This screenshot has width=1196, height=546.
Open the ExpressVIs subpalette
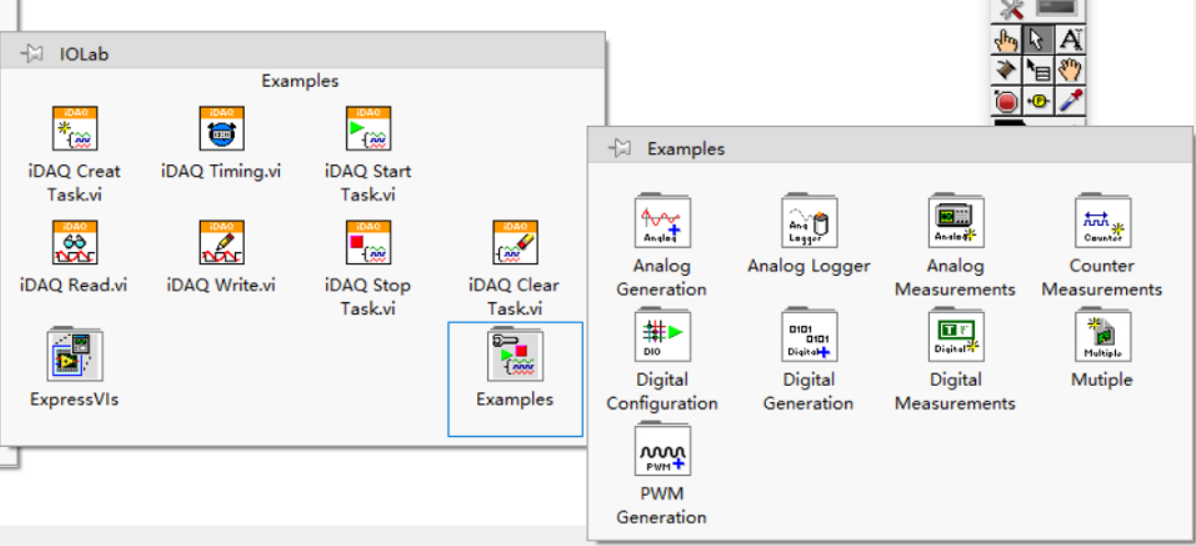(75, 354)
